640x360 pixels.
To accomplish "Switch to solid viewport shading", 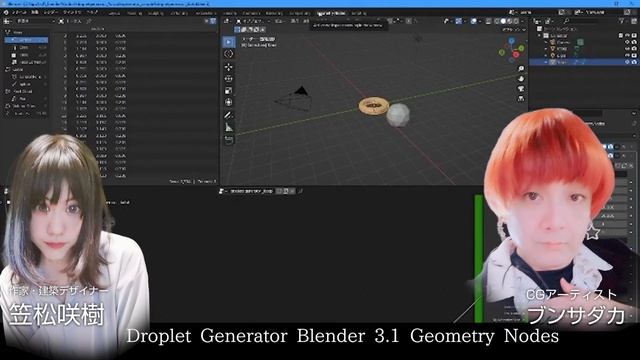I will (504, 21).
